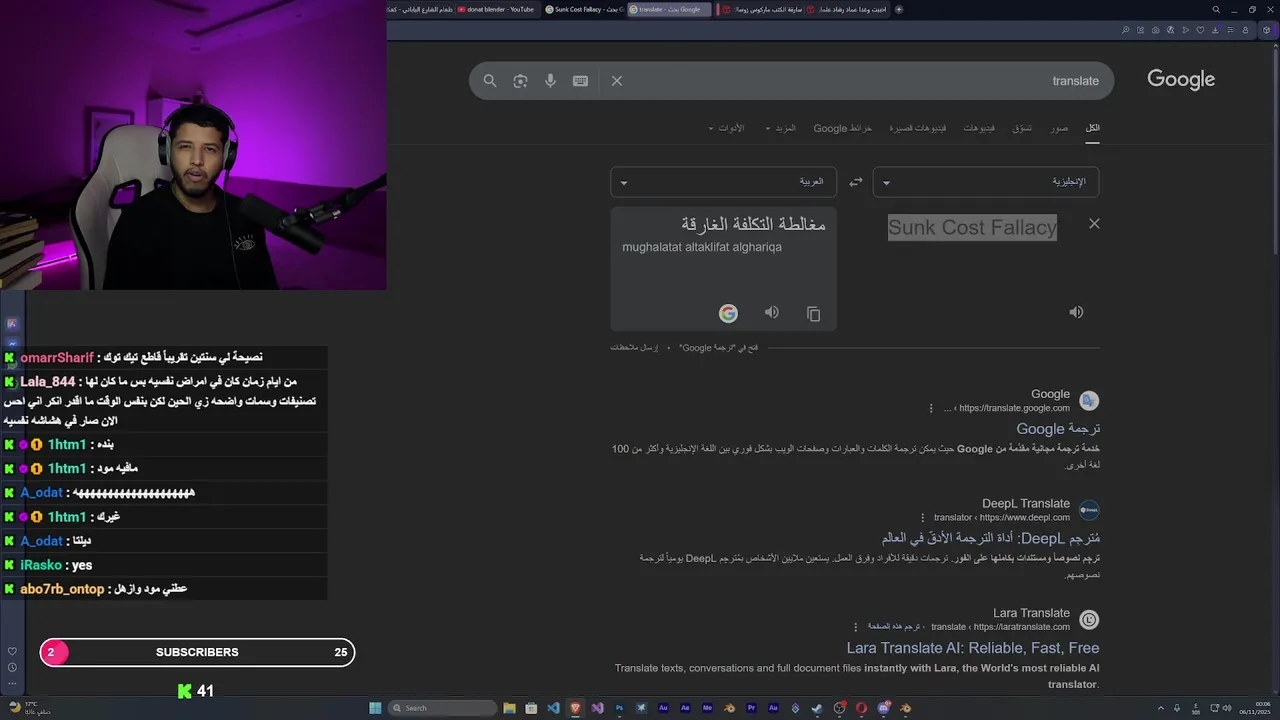This screenshot has width=1280, height=720.
Task: Click ترجم هذه الصفحة under Lara result
Action: click(896, 627)
